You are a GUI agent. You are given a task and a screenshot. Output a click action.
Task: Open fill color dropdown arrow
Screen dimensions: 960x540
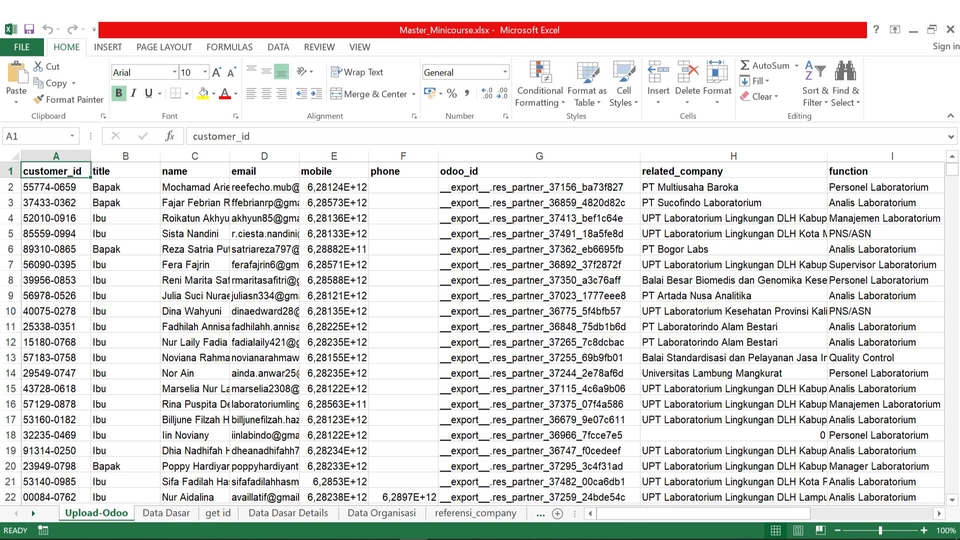click(214, 94)
